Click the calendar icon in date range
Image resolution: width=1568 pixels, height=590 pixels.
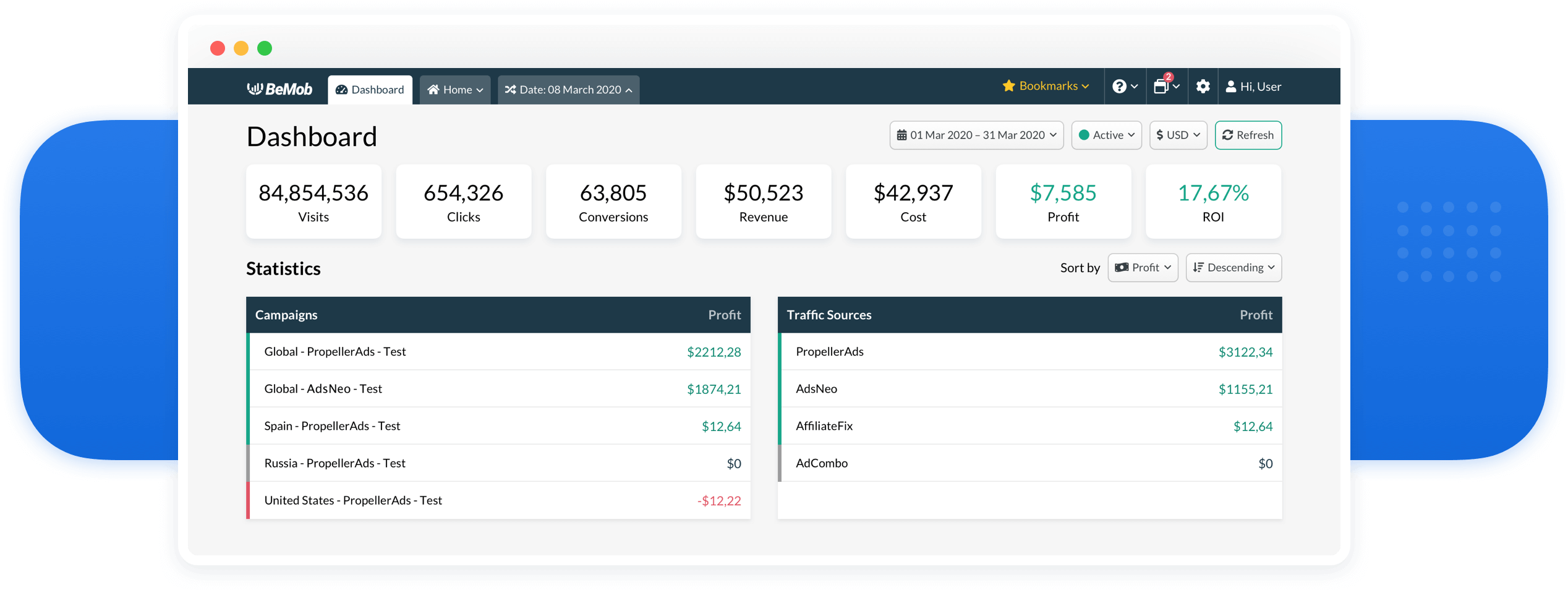pos(901,135)
